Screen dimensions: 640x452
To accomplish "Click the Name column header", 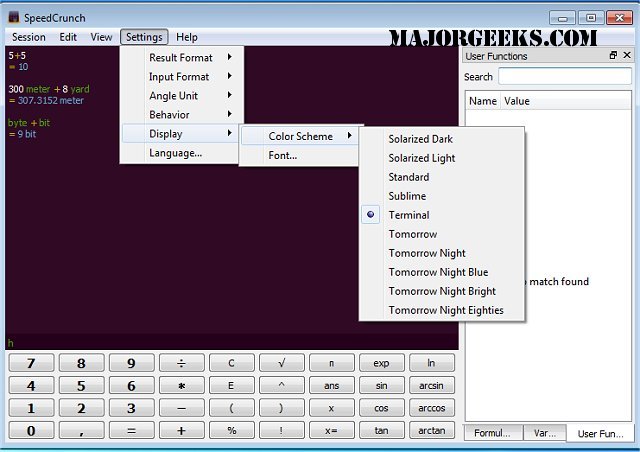I will pyautogui.click(x=482, y=101).
